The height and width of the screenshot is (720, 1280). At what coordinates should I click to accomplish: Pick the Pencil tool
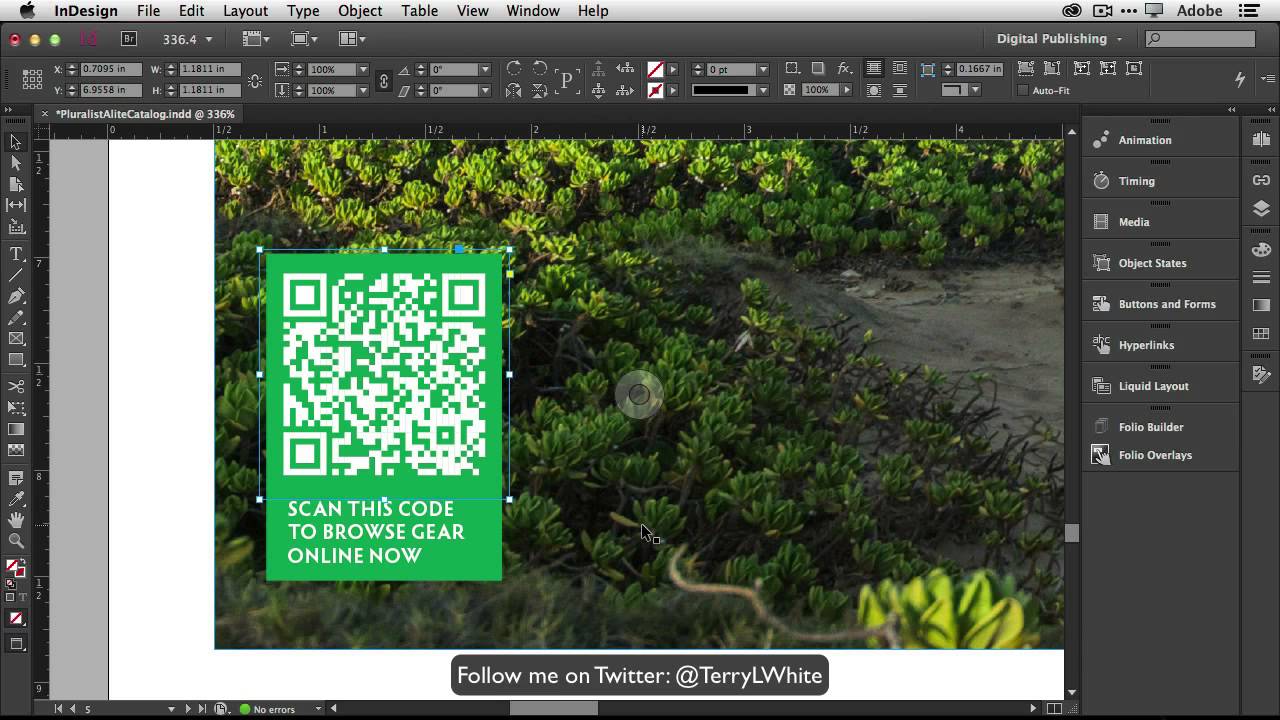(x=16, y=317)
